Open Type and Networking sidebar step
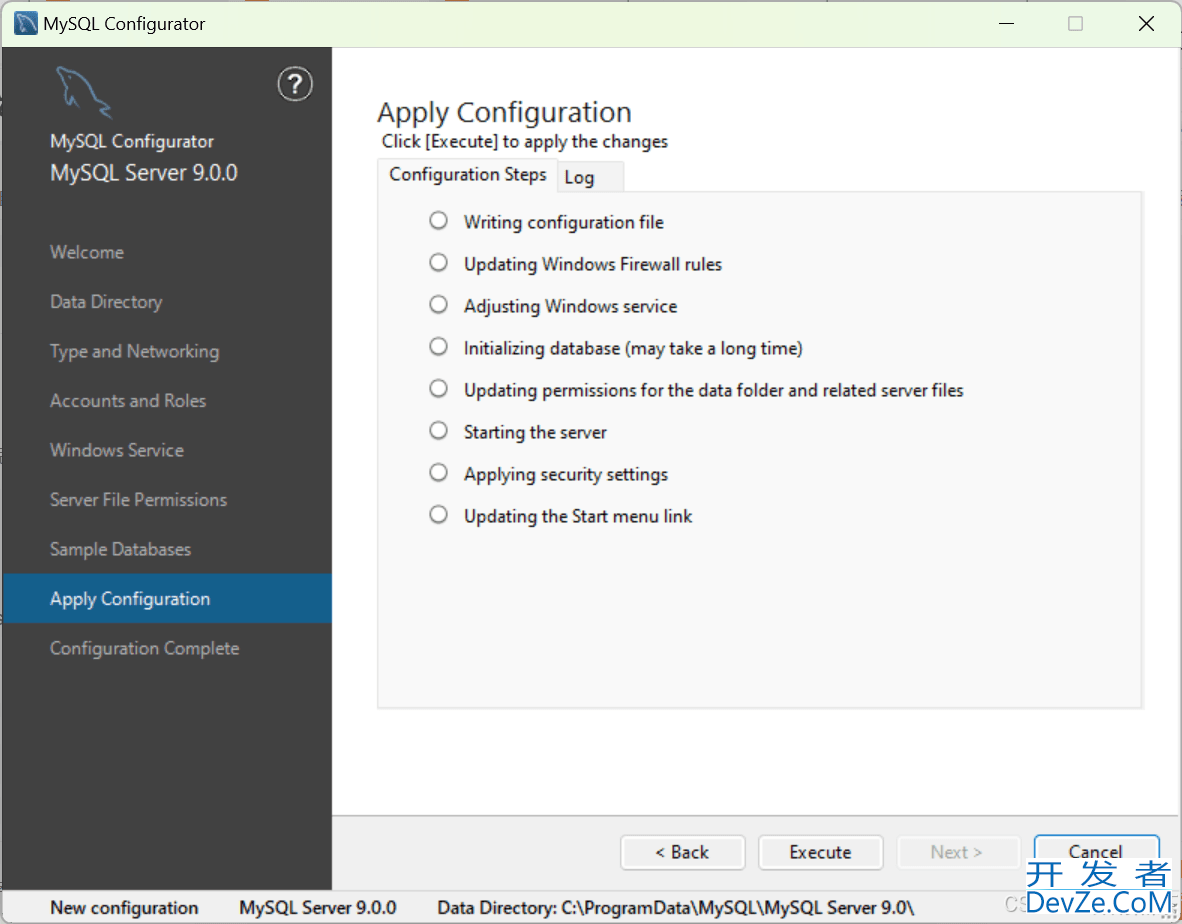 [134, 352]
